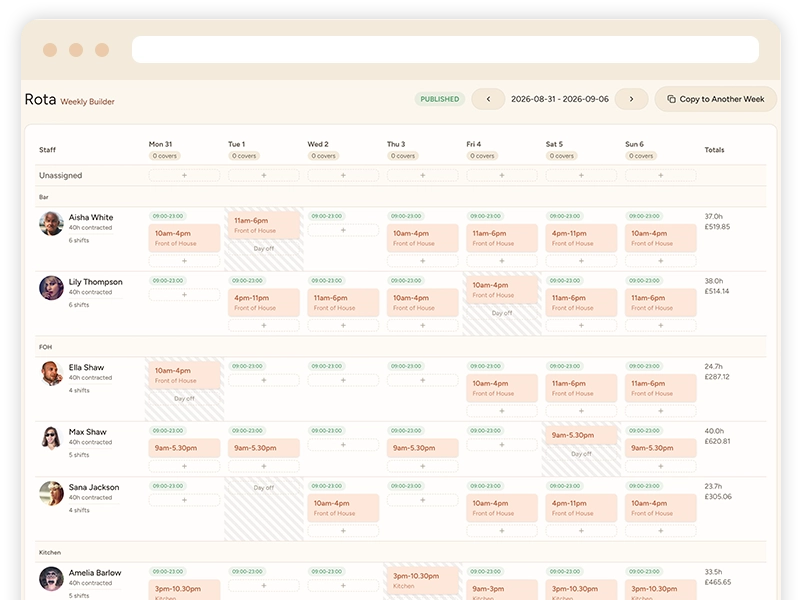Open Lily Thompson's Wednesday 11am-6pm shift

343,303
